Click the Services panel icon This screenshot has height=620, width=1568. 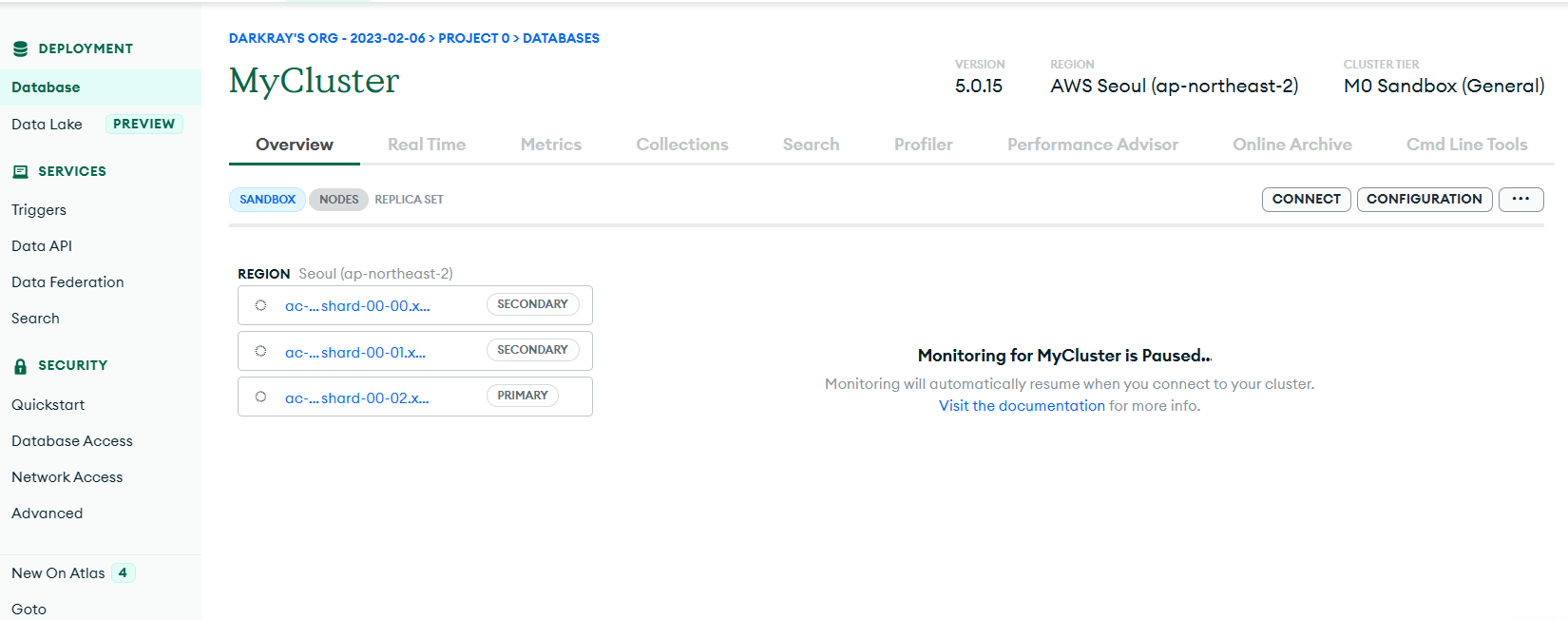[20, 172]
